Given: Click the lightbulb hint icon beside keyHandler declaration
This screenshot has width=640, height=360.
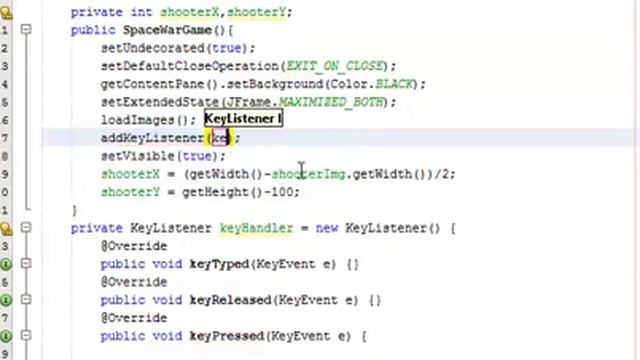Looking at the screenshot, I should [6, 228].
